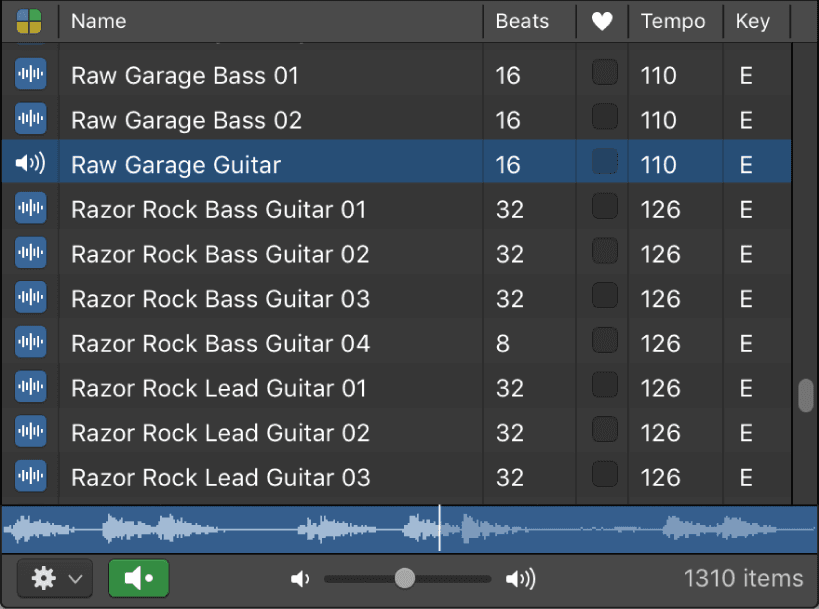Screen dimensions: 819x609
Task: Click audio loop icon for Razor Rock Lead Guitar 01
Action: [30, 387]
